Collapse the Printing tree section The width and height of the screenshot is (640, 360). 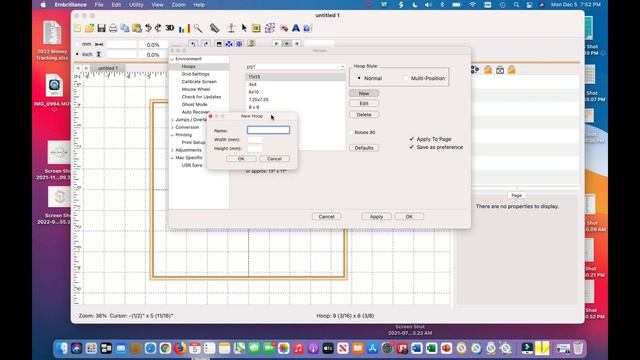(172, 135)
